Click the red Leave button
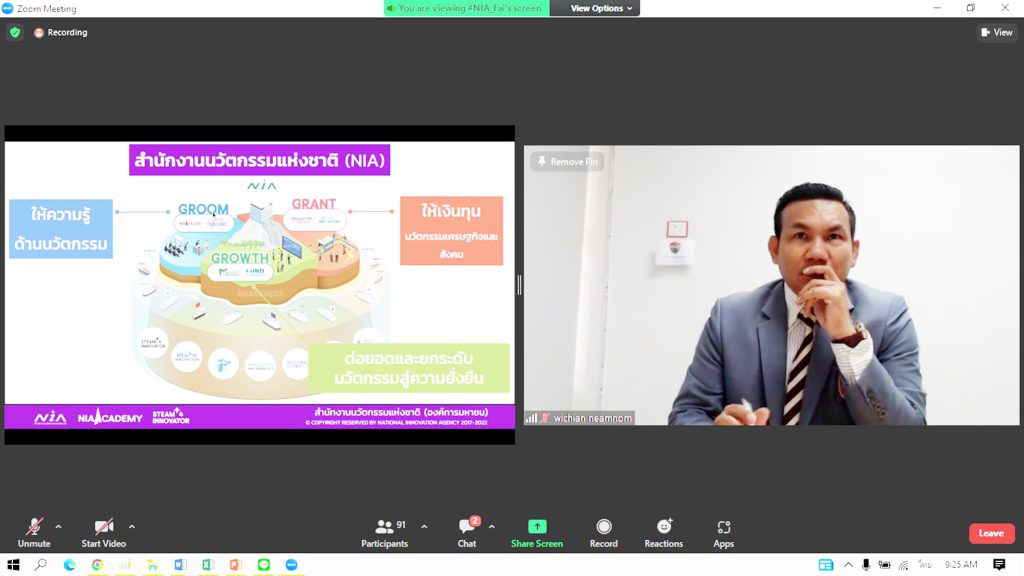This screenshot has height=576, width=1024. point(991,533)
